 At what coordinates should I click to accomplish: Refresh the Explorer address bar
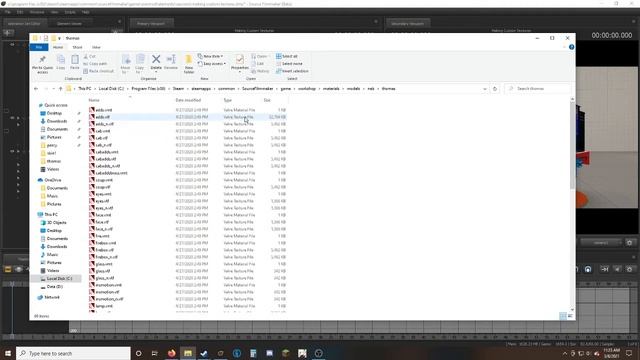(495, 89)
